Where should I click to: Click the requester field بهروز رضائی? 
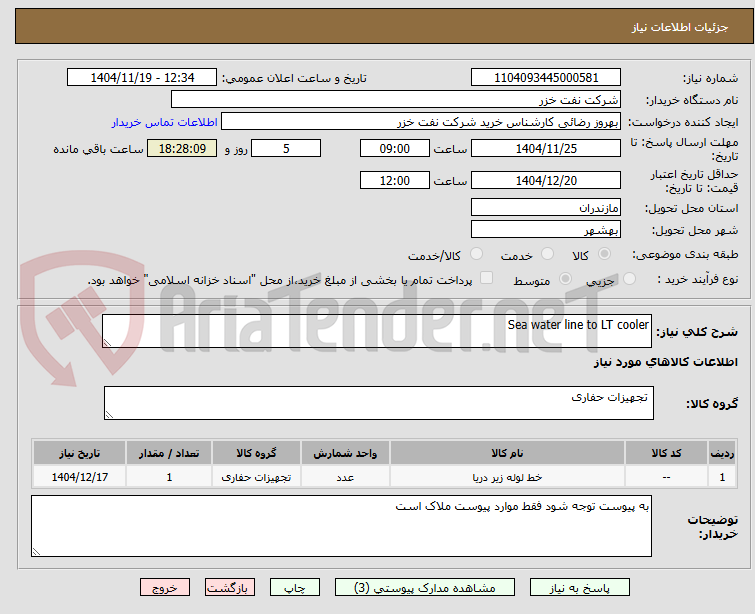(421, 121)
